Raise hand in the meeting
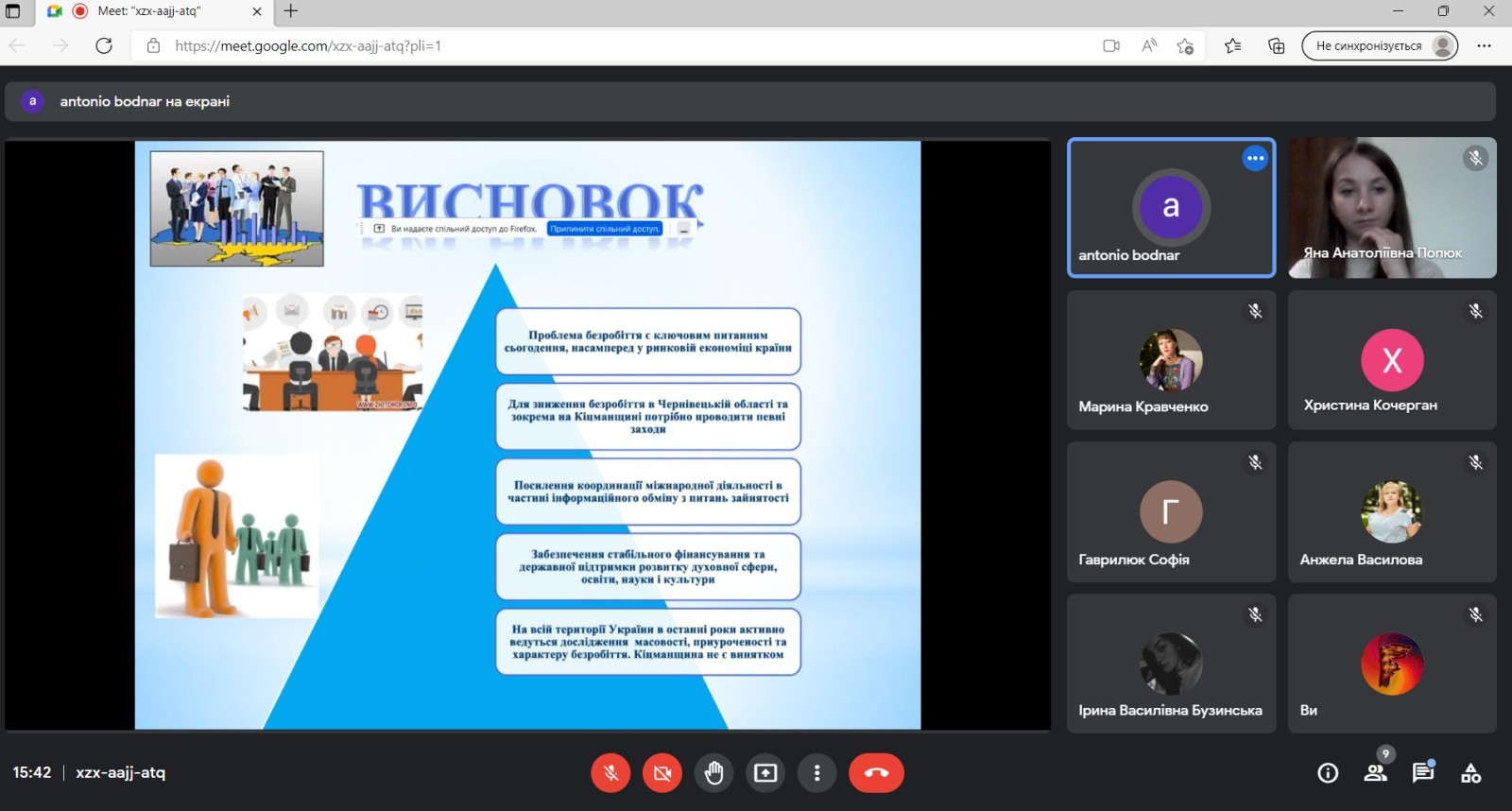The height and width of the screenshot is (811, 1512). coord(713,773)
